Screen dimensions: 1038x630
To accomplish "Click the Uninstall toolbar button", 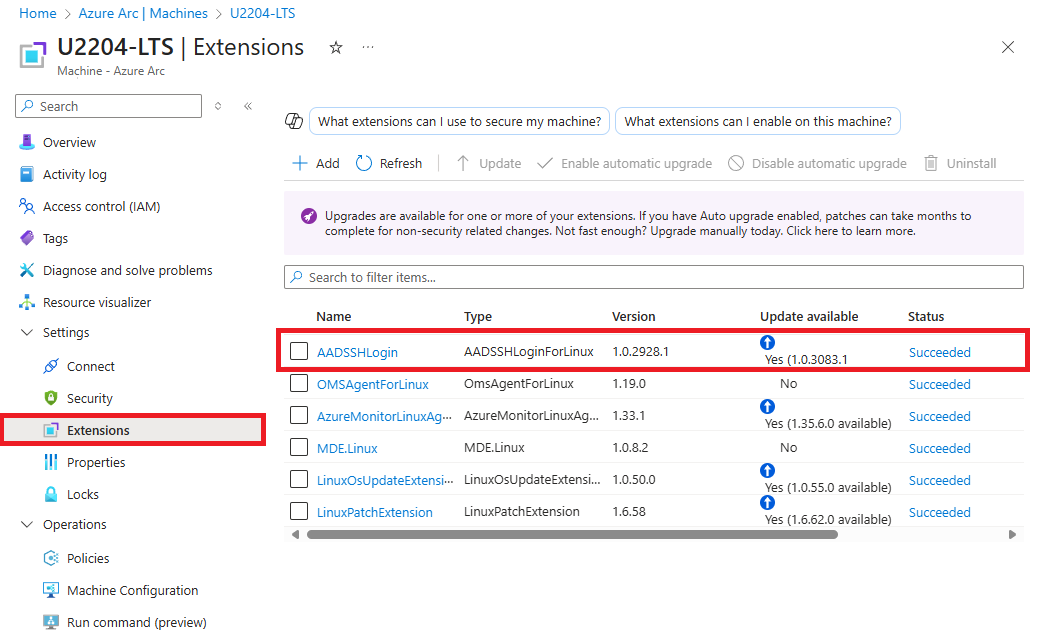I will point(961,163).
